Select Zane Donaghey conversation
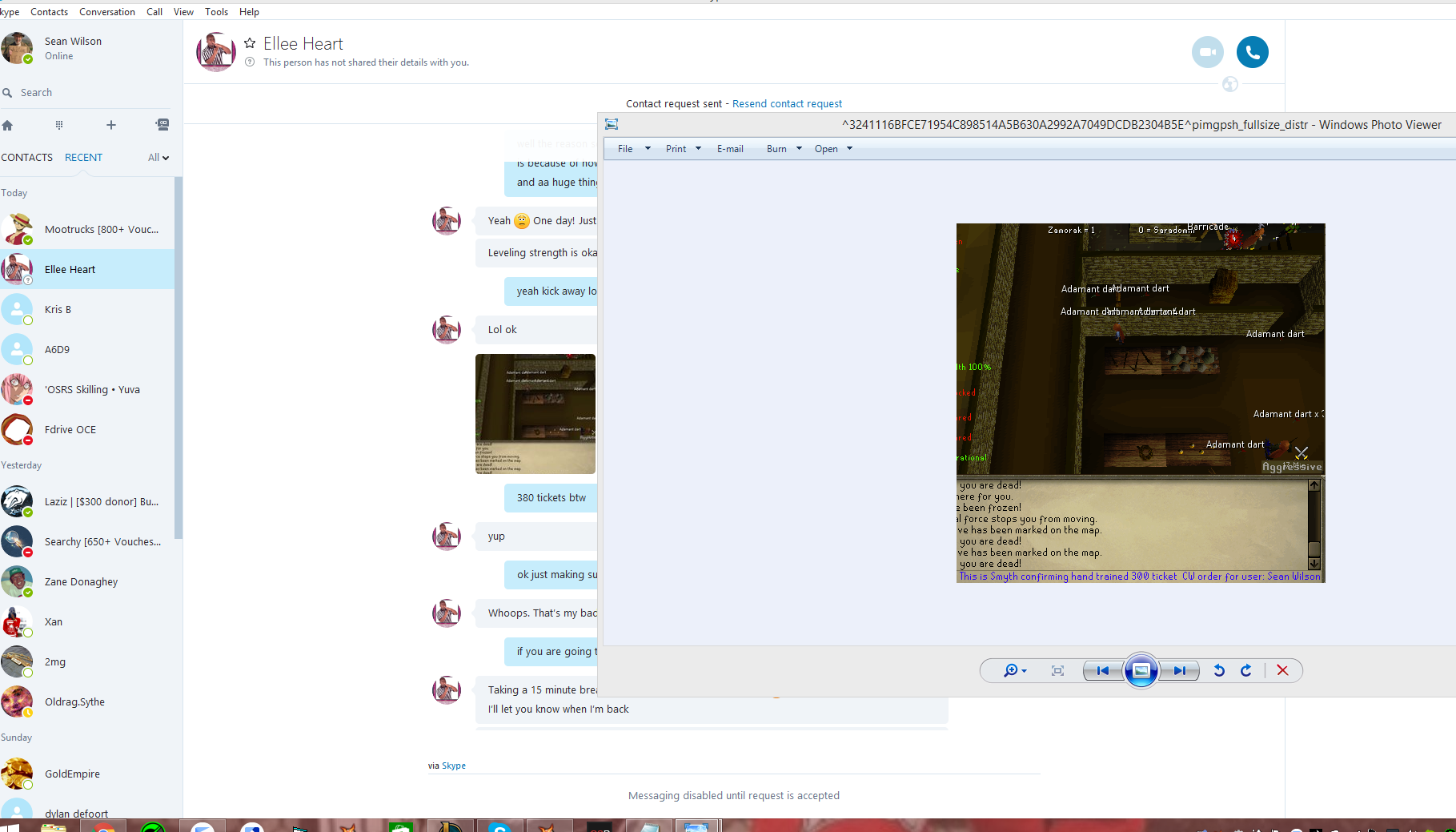The image size is (1456, 832). click(x=87, y=581)
